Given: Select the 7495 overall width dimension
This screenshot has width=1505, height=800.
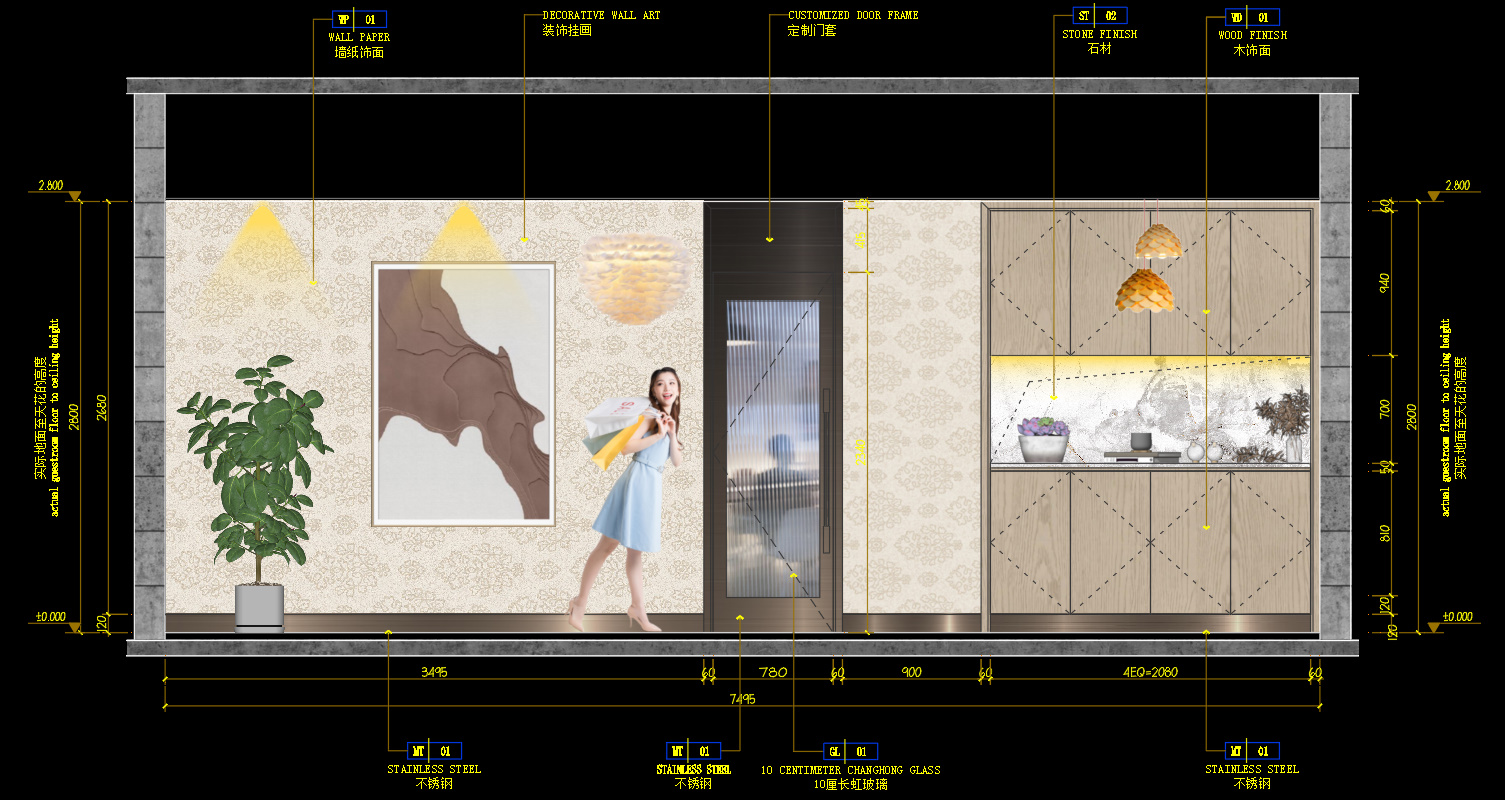Looking at the screenshot, I should 742,699.
